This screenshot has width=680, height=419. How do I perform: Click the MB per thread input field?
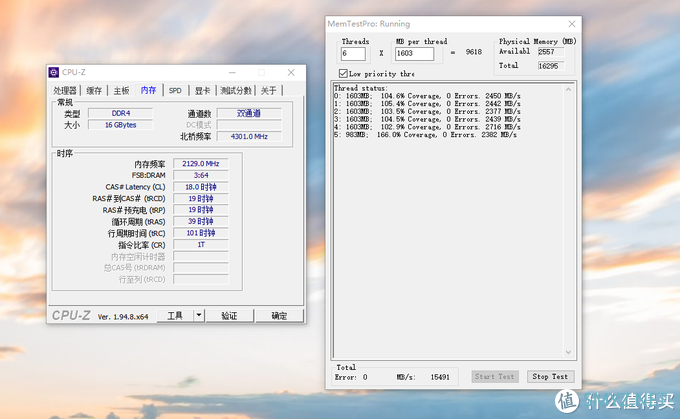pyautogui.click(x=414, y=54)
